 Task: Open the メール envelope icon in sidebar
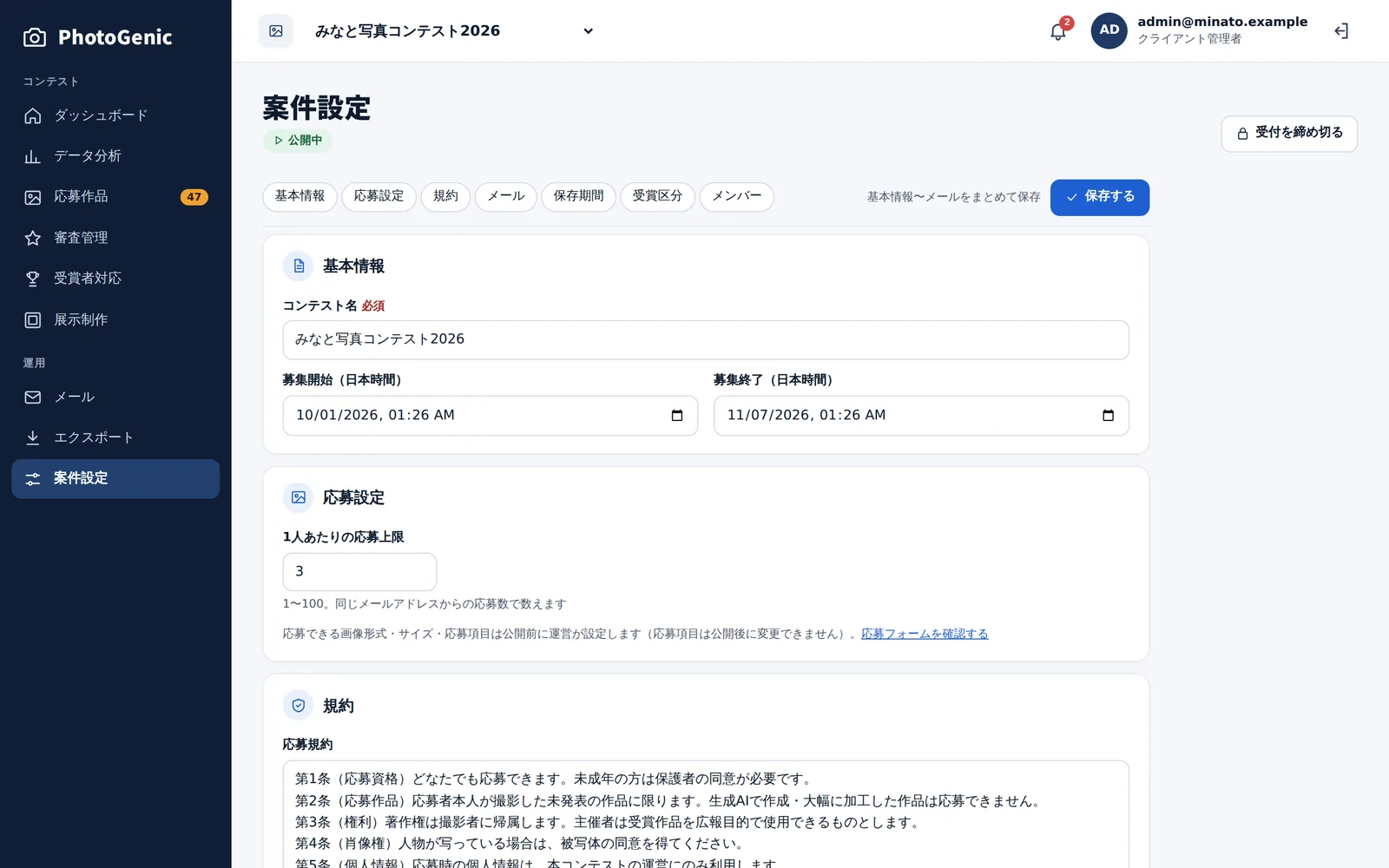click(33, 397)
